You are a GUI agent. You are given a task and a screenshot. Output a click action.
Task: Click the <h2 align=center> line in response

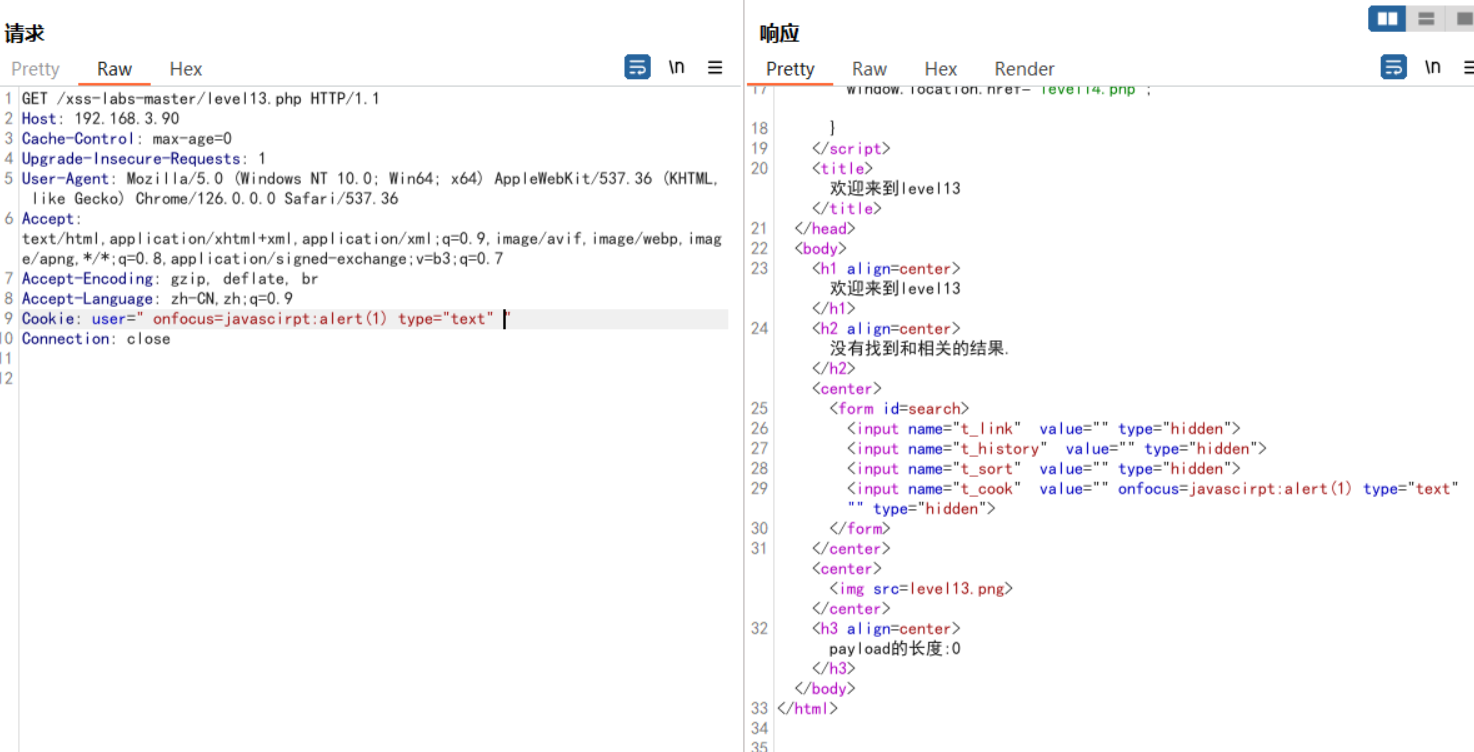(x=886, y=329)
